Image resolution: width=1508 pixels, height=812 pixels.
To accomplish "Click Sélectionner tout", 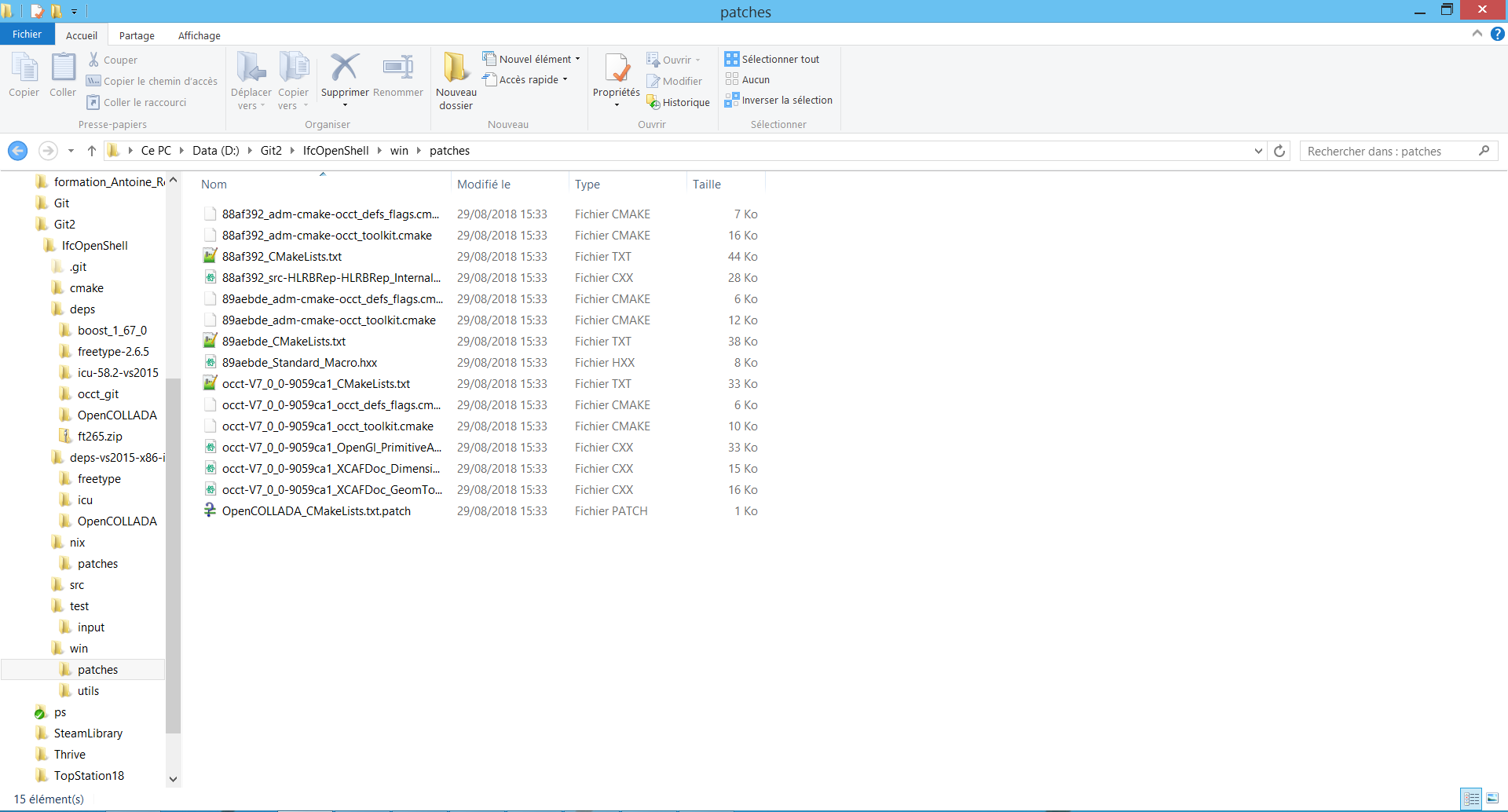I will 773,59.
